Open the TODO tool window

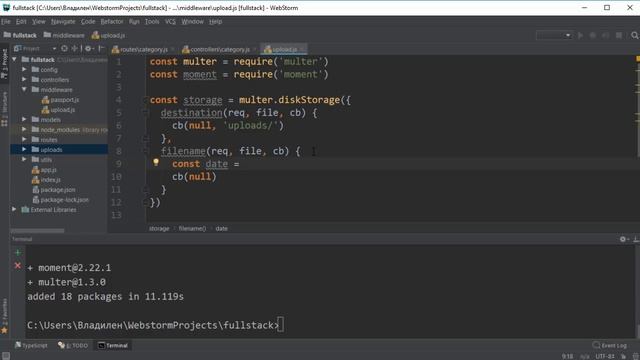(x=73, y=345)
